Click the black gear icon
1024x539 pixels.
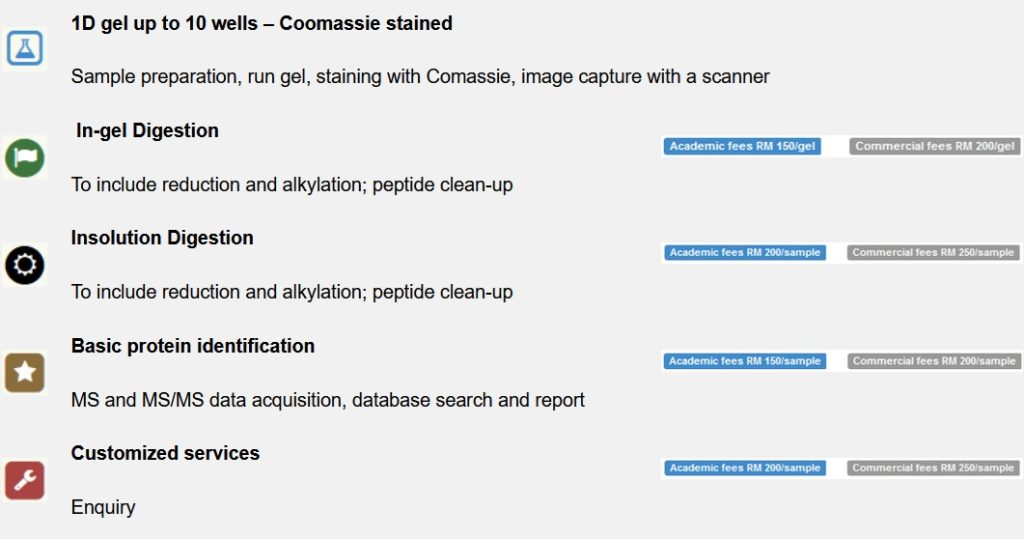24,265
